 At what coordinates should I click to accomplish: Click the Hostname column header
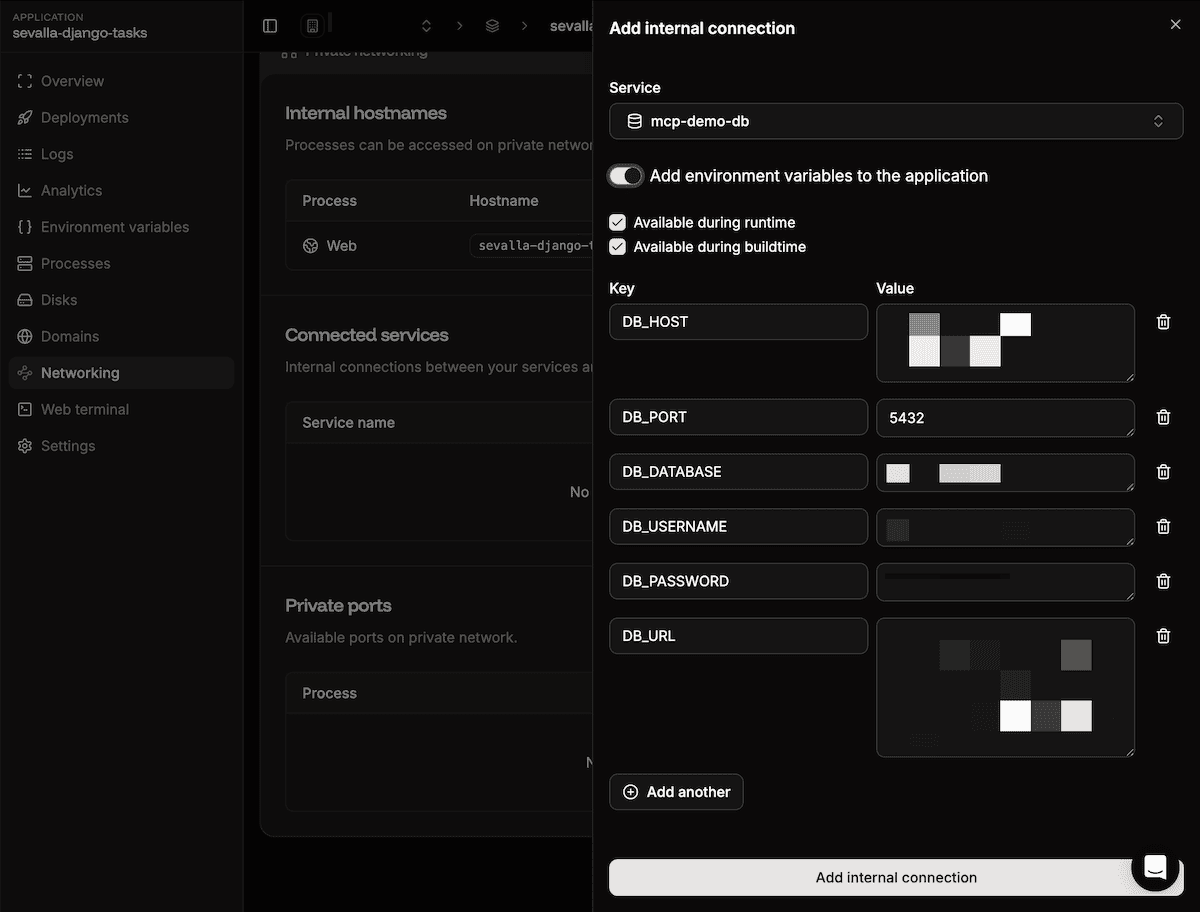pos(504,201)
